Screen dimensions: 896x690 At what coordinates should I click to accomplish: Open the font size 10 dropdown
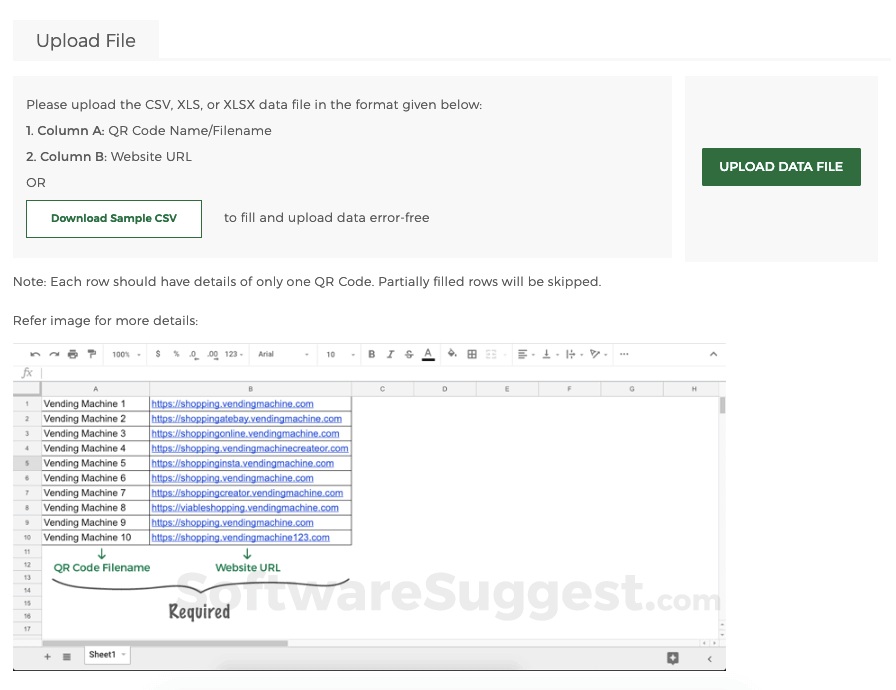340,354
